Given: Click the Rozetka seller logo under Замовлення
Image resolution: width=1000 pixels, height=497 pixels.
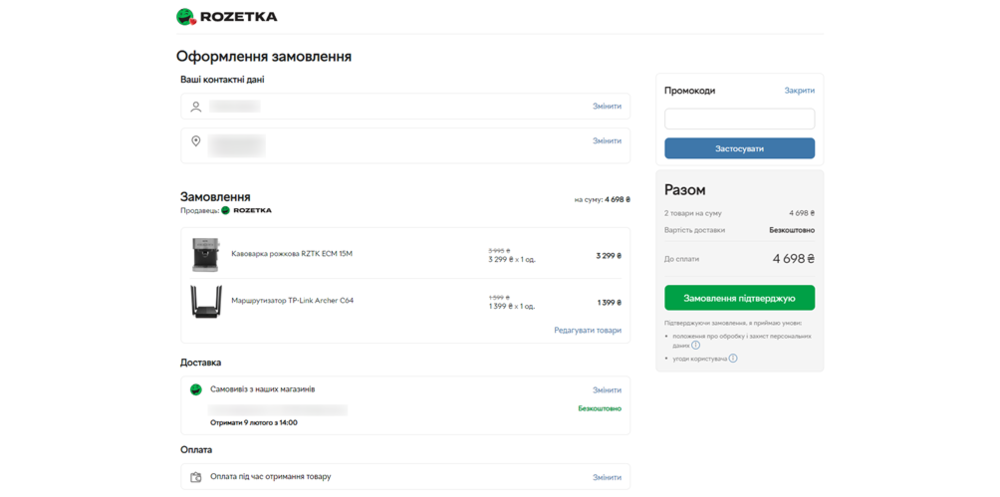Looking at the screenshot, I should pyautogui.click(x=247, y=211).
